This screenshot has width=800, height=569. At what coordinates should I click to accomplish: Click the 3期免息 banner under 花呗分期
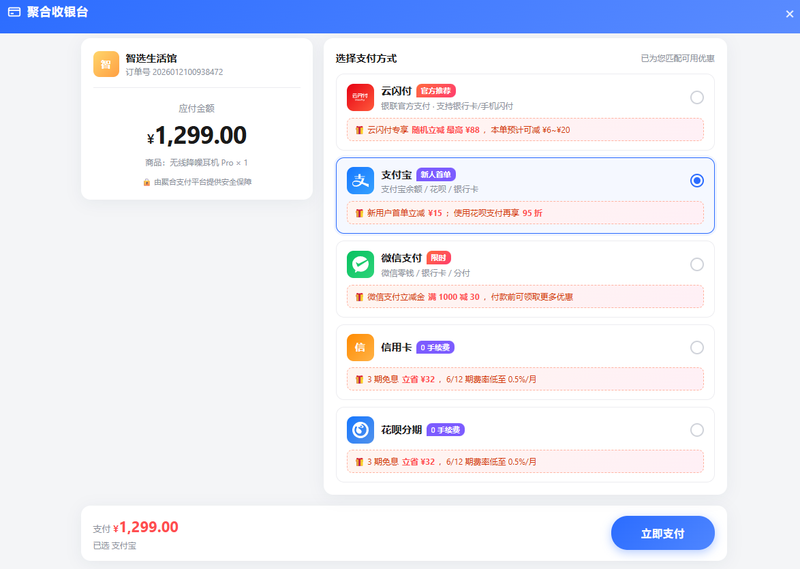point(525,462)
